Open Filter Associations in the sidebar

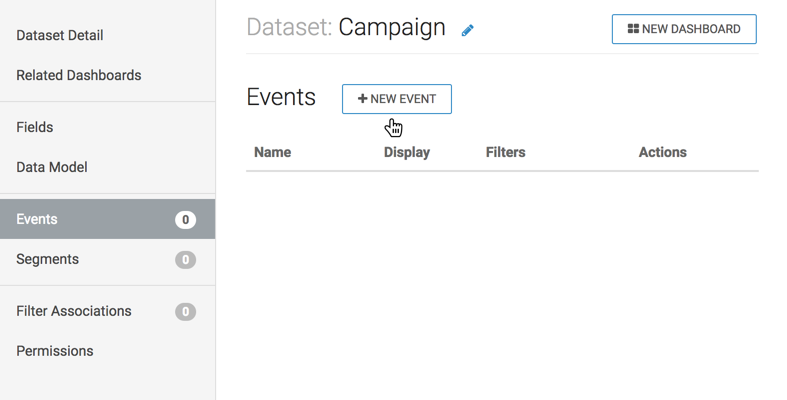point(74,312)
